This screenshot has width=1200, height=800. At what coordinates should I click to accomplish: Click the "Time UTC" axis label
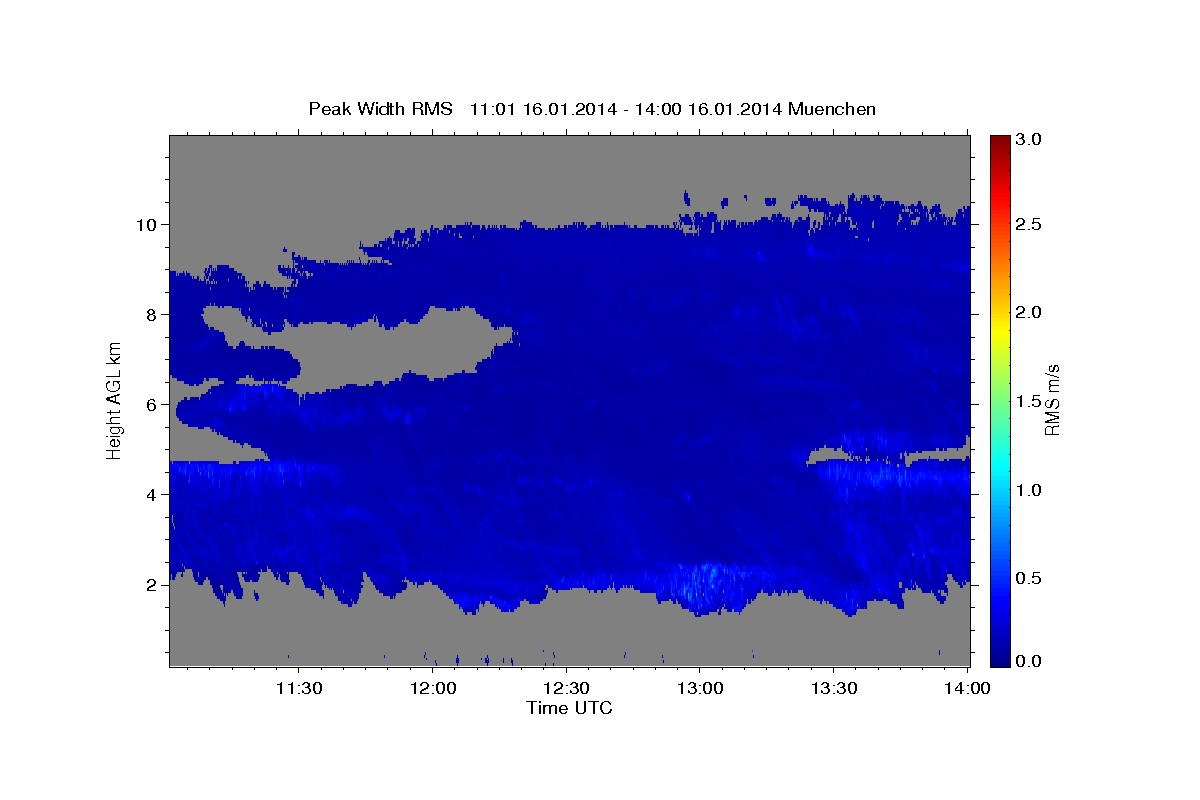[569, 708]
